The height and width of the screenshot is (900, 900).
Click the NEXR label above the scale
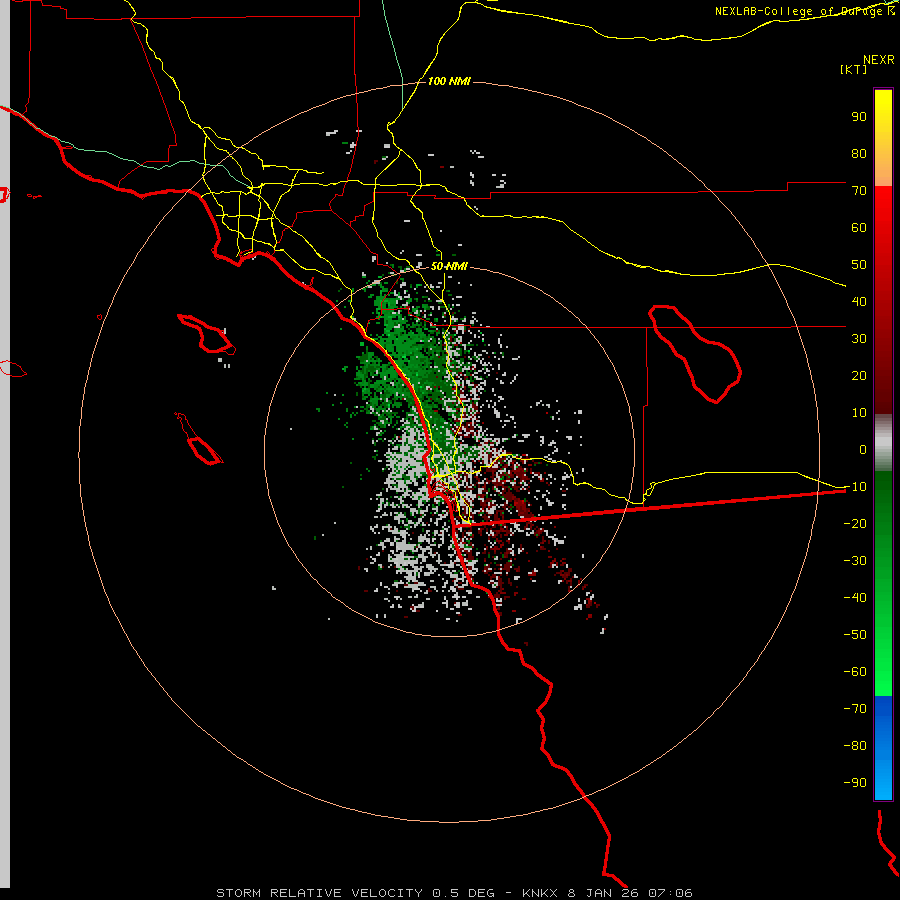879,60
